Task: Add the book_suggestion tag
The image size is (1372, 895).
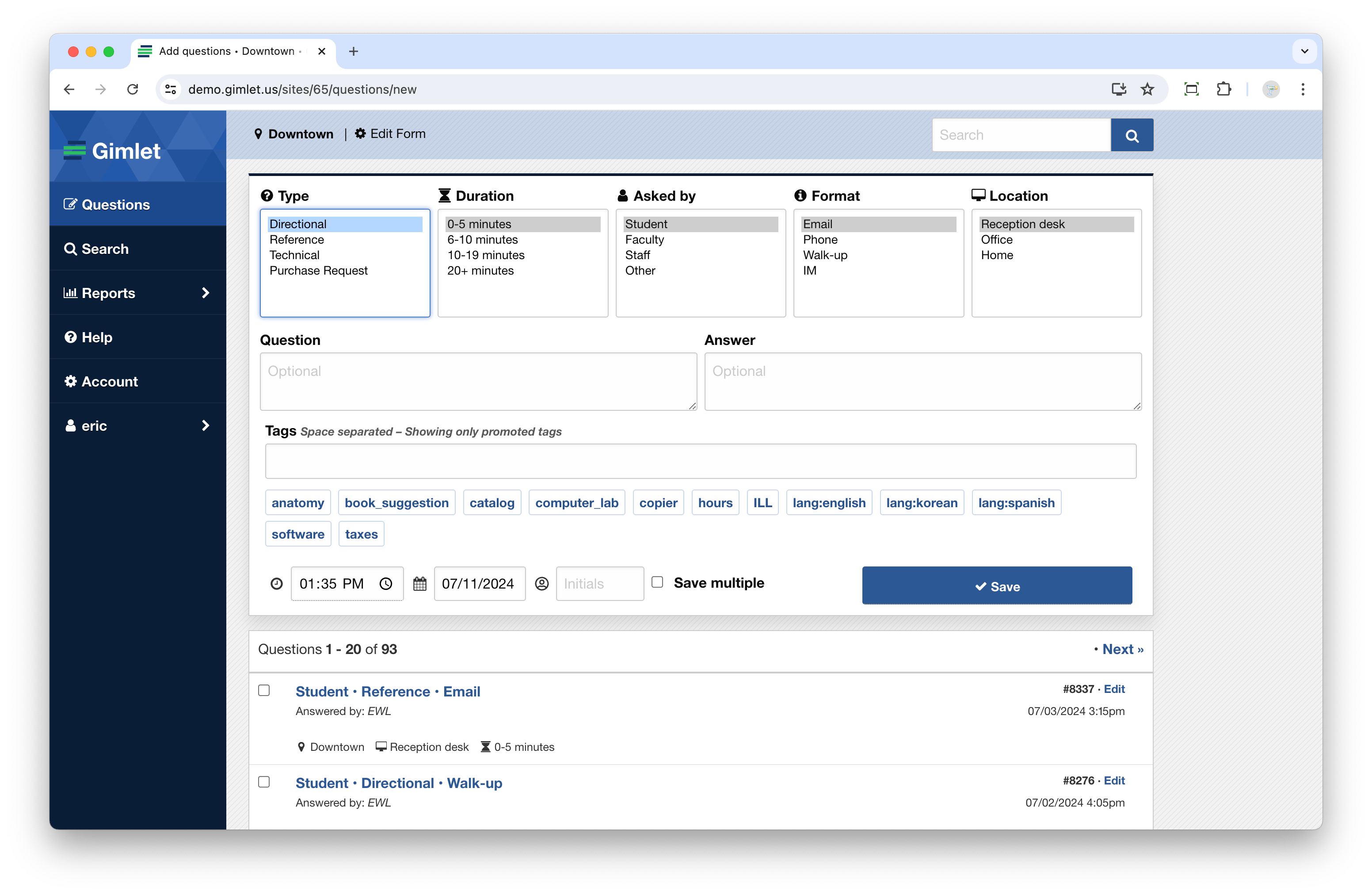Action: click(x=396, y=503)
